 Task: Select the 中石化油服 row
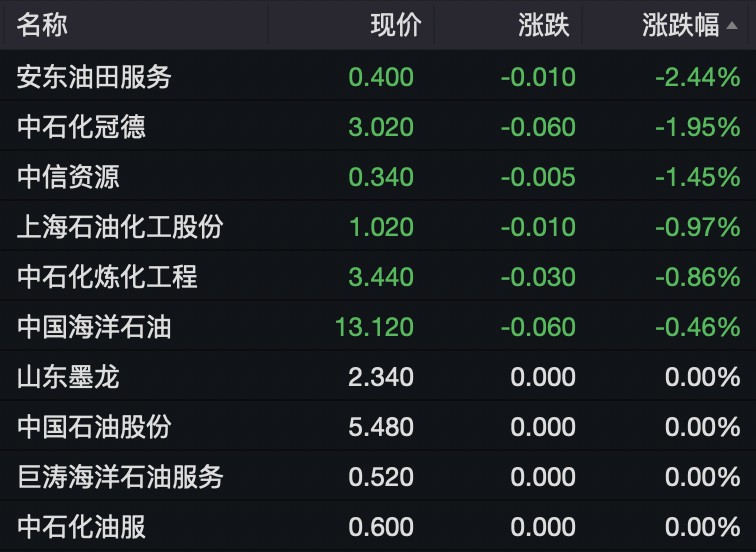click(81, 527)
